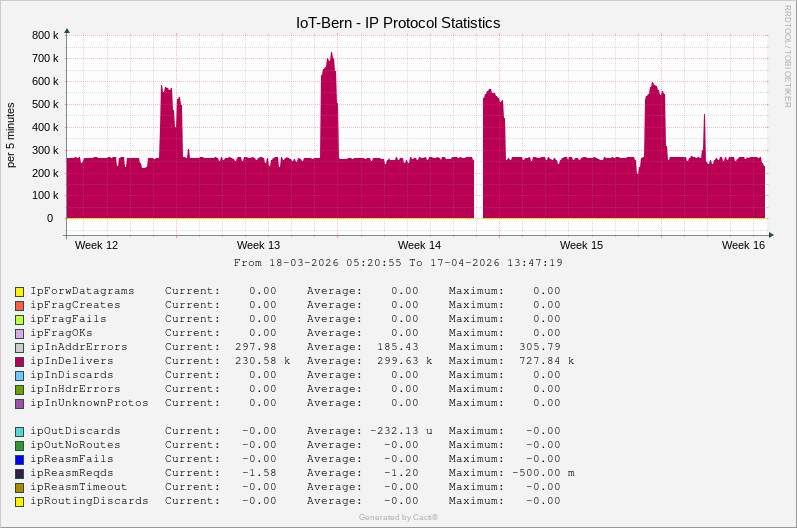Select the ipReasmReqds legend label
Image resolution: width=797 pixels, height=528 pixels.
click(x=71, y=473)
